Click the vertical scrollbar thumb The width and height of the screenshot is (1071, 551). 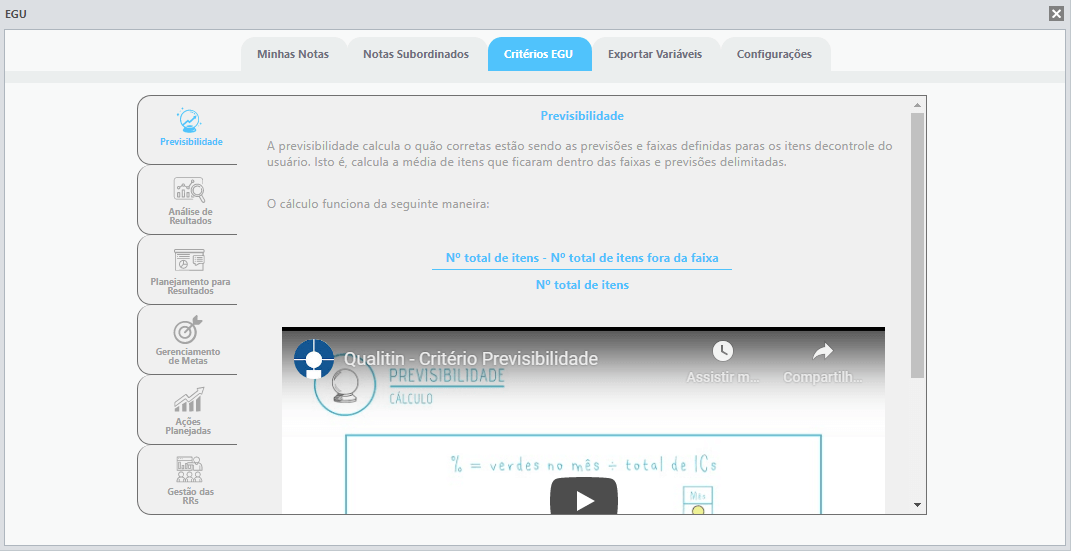(917, 246)
